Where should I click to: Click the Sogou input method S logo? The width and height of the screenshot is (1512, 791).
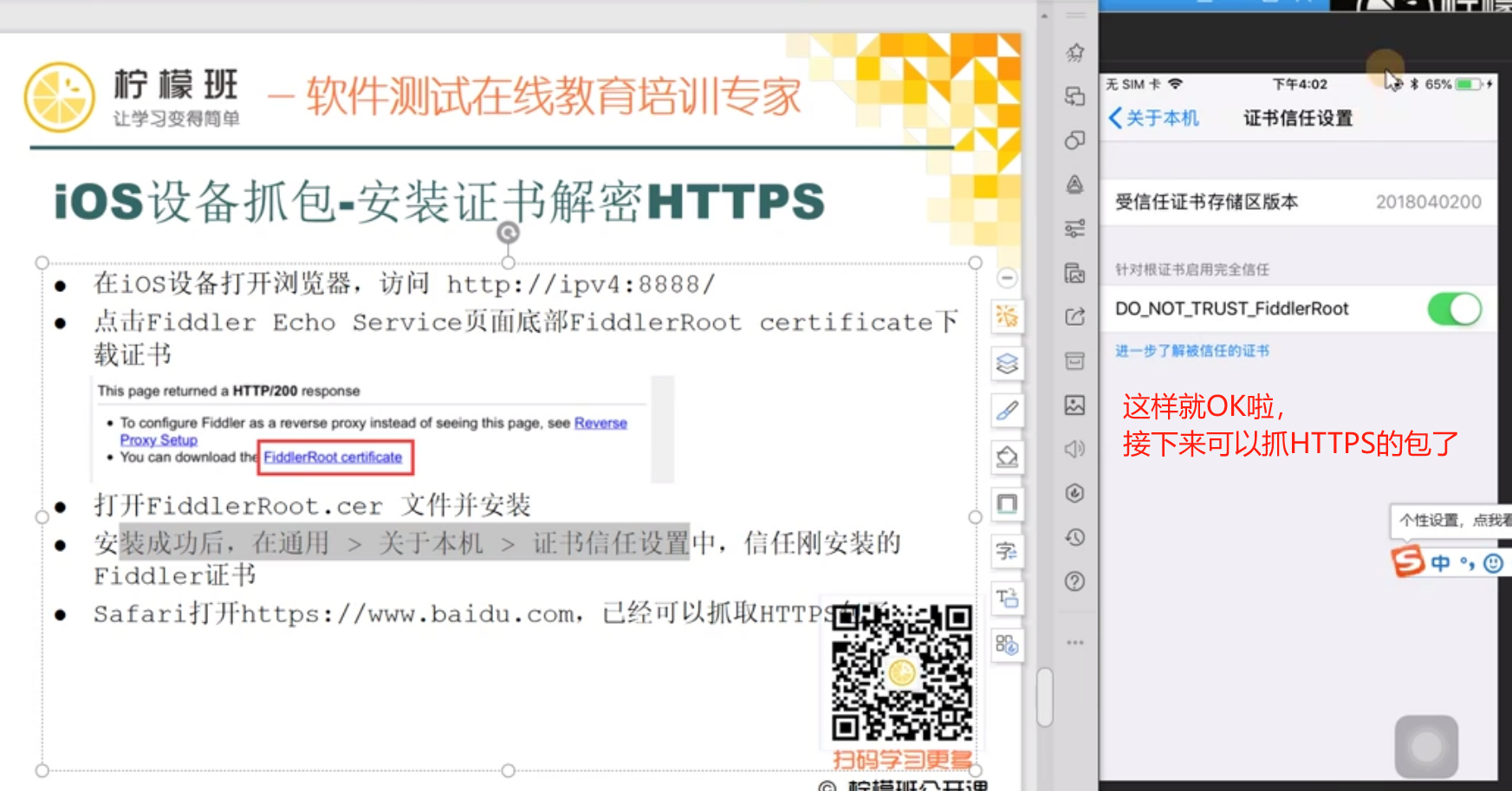[x=1408, y=561]
